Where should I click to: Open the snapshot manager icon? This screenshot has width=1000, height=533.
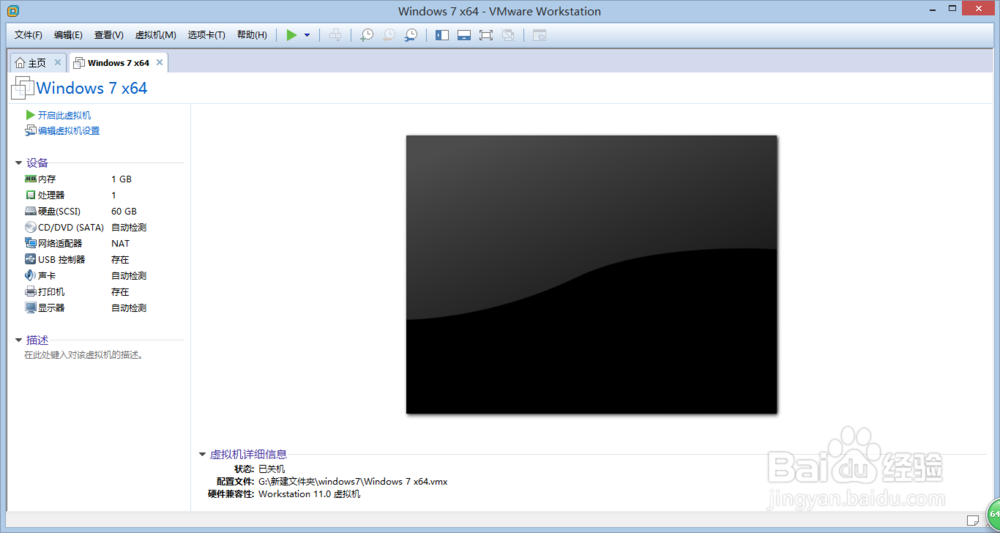pyautogui.click(x=411, y=35)
